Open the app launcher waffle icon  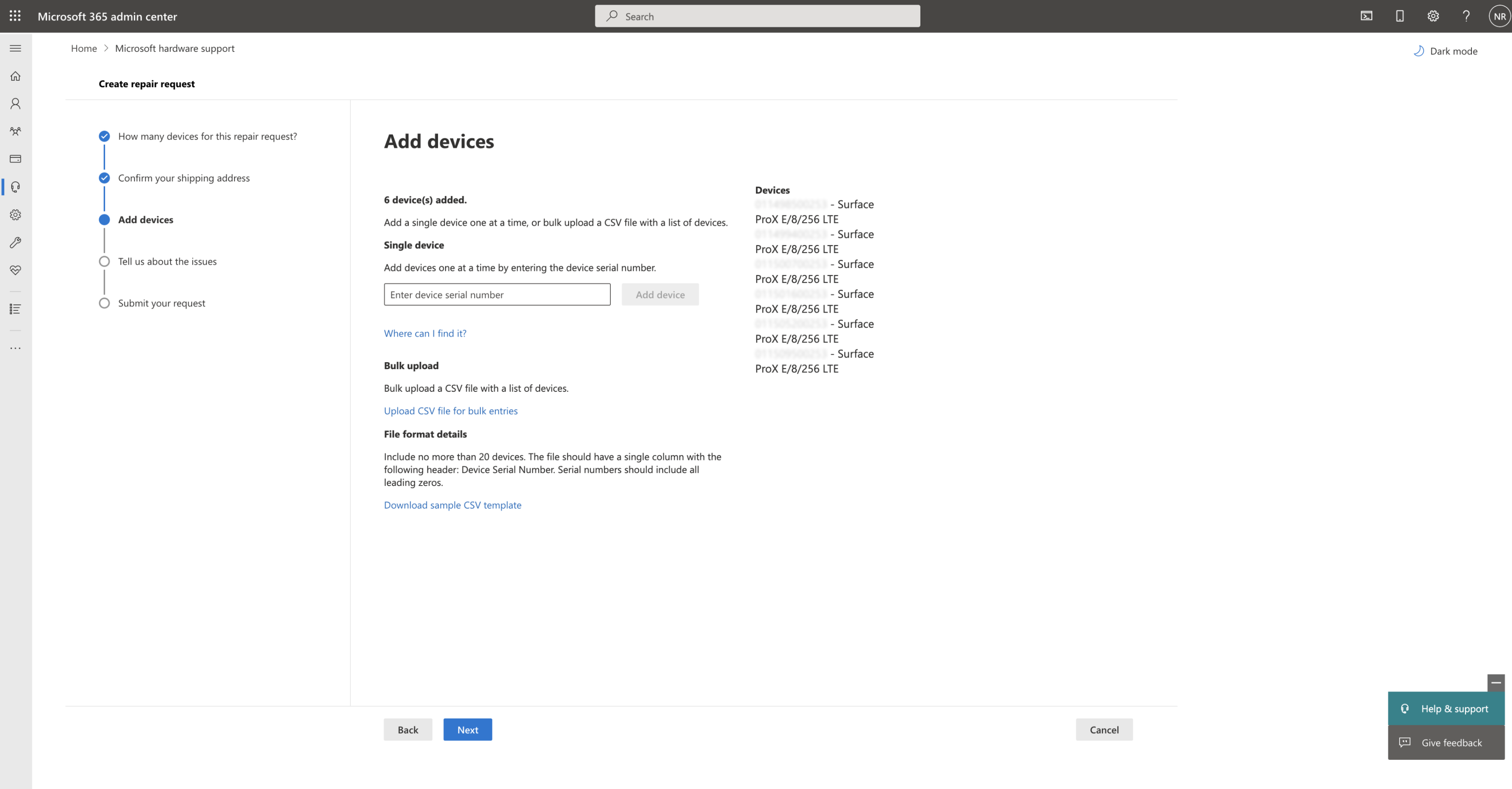coord(15,16)
